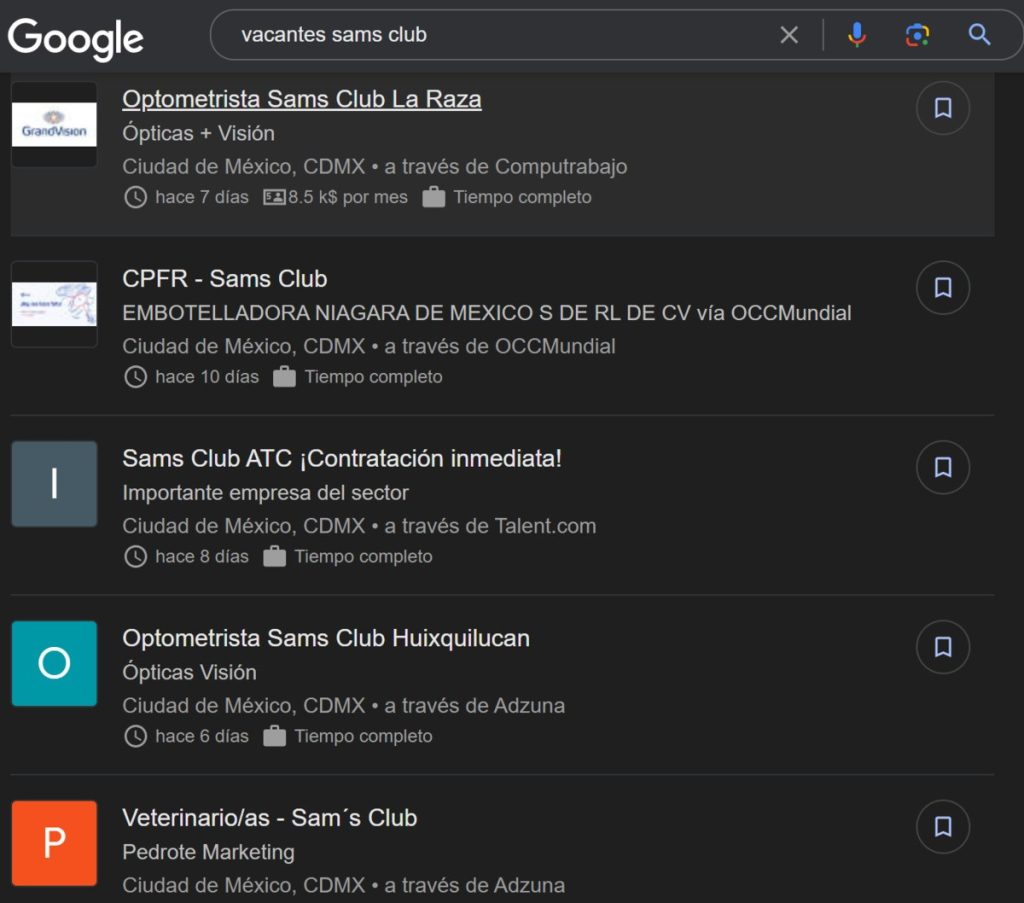Click 'Importante empresa del sector' text
The image size is (1024, 903).
pyautogui.click(x=266, y=492)
